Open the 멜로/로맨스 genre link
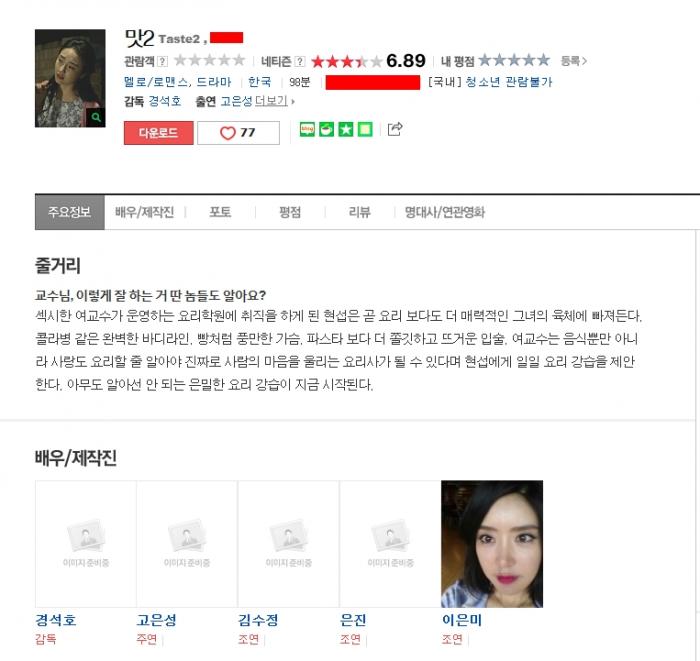The height and width of the screenshot is (661, 700). (x=156, y=82)
